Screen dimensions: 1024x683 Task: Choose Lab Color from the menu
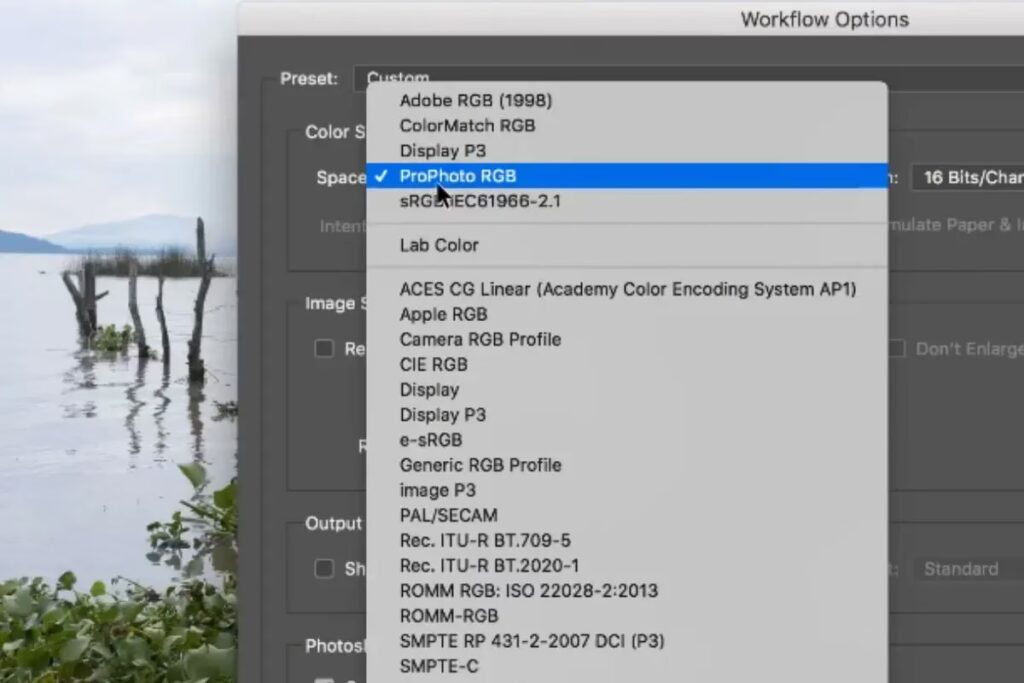click(x=439, y=245)
